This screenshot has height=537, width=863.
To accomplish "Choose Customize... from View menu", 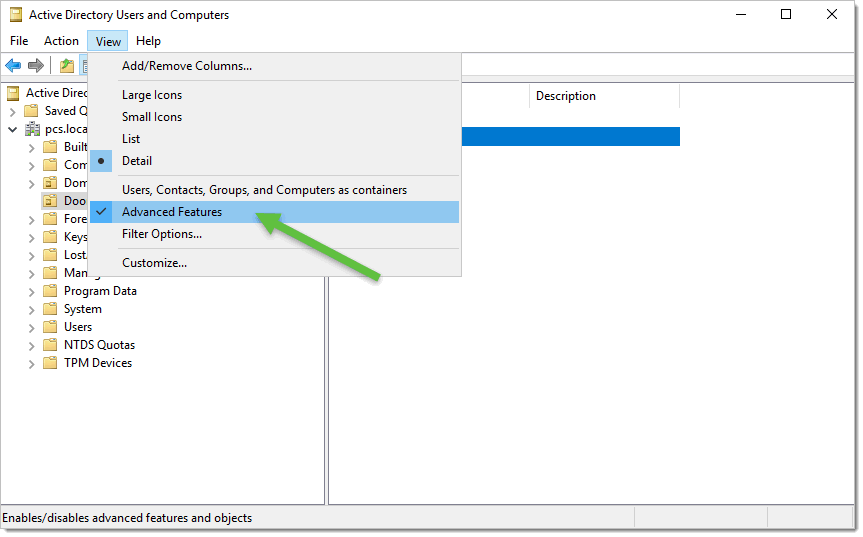I will 274,264.
